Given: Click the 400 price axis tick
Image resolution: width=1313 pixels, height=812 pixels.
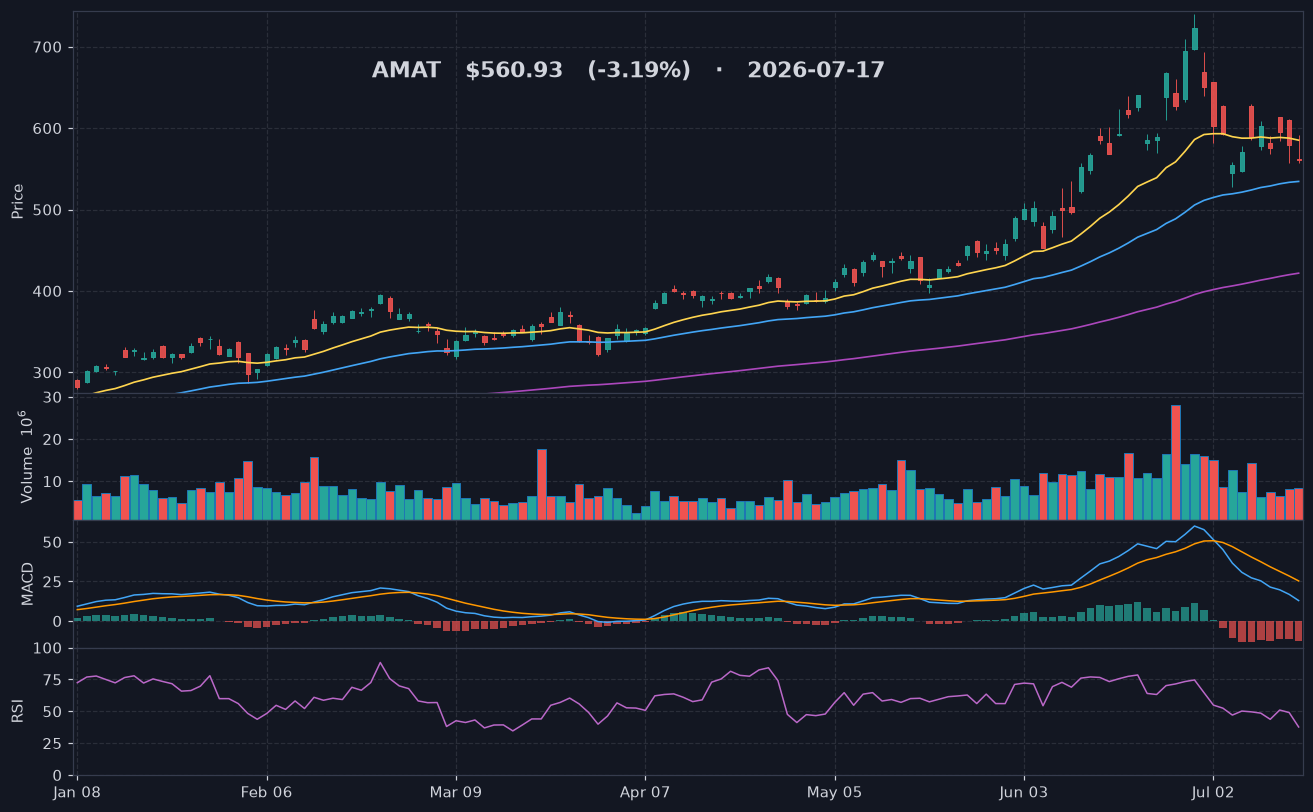Looking at the screenshot, I should click(x=49, y=292).
